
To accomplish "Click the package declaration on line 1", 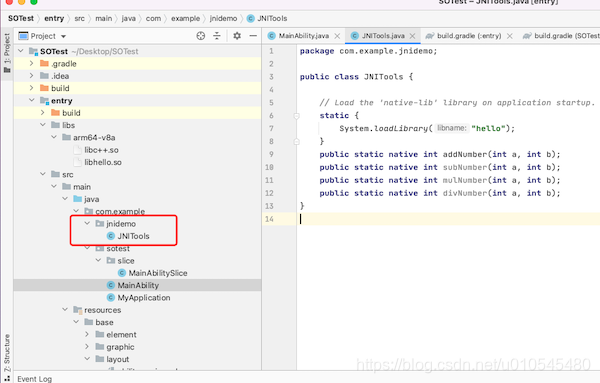I will click(x=368, y=51).
